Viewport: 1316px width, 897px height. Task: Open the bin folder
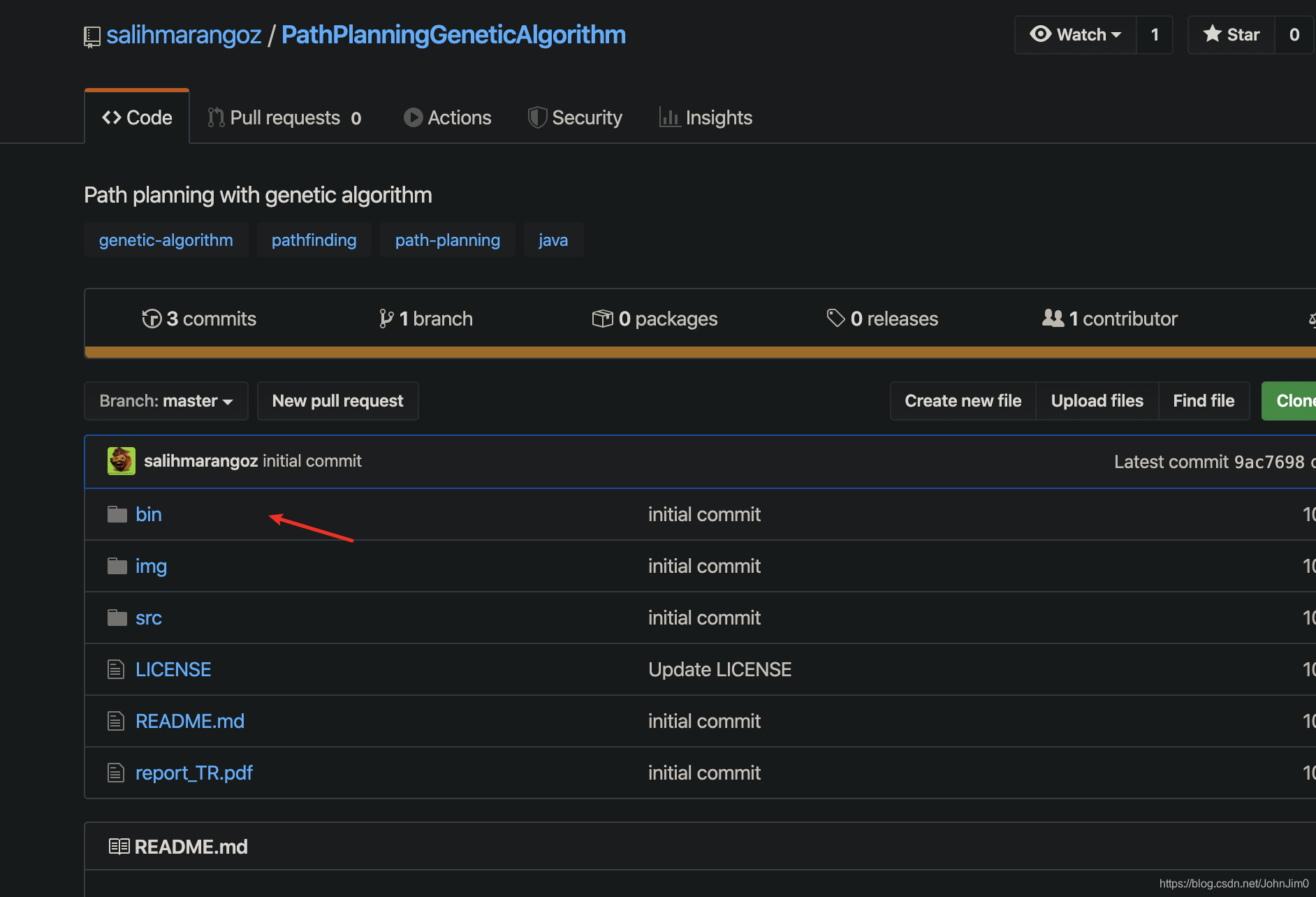(149, 514)
